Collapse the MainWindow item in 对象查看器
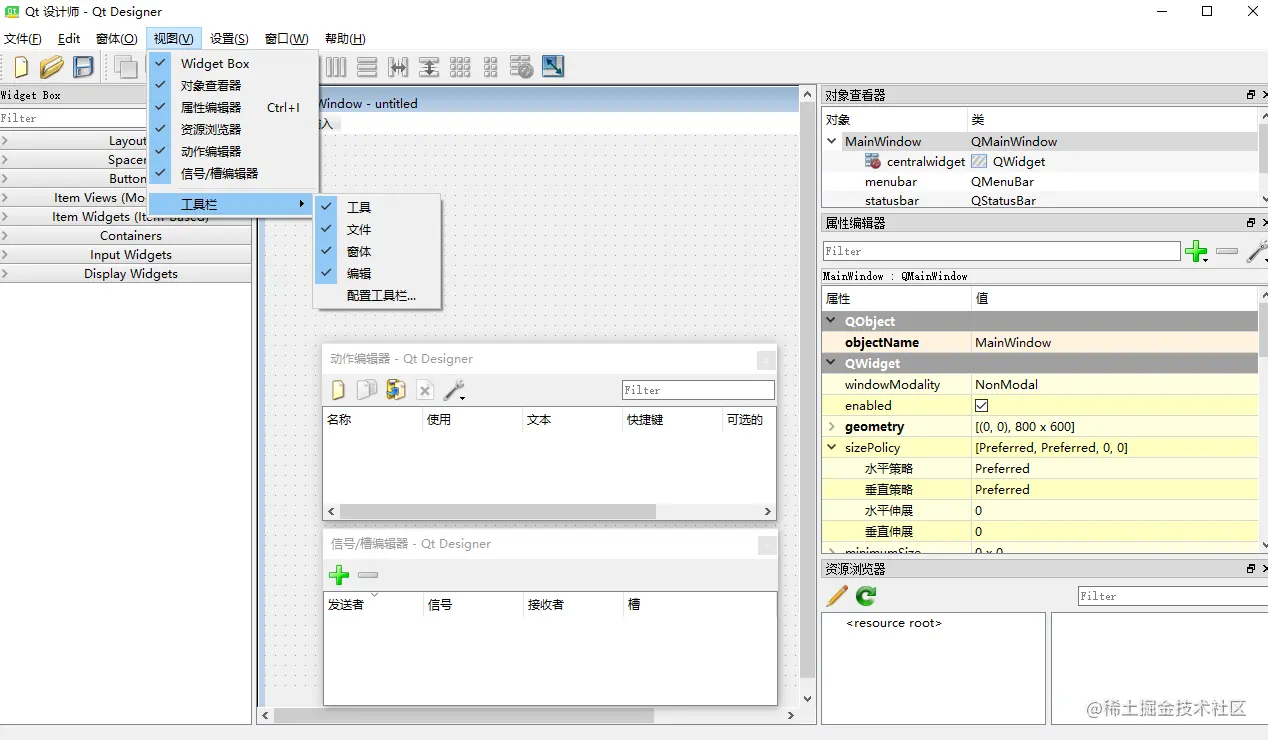 pyautogui.click(x=831, y=140)
